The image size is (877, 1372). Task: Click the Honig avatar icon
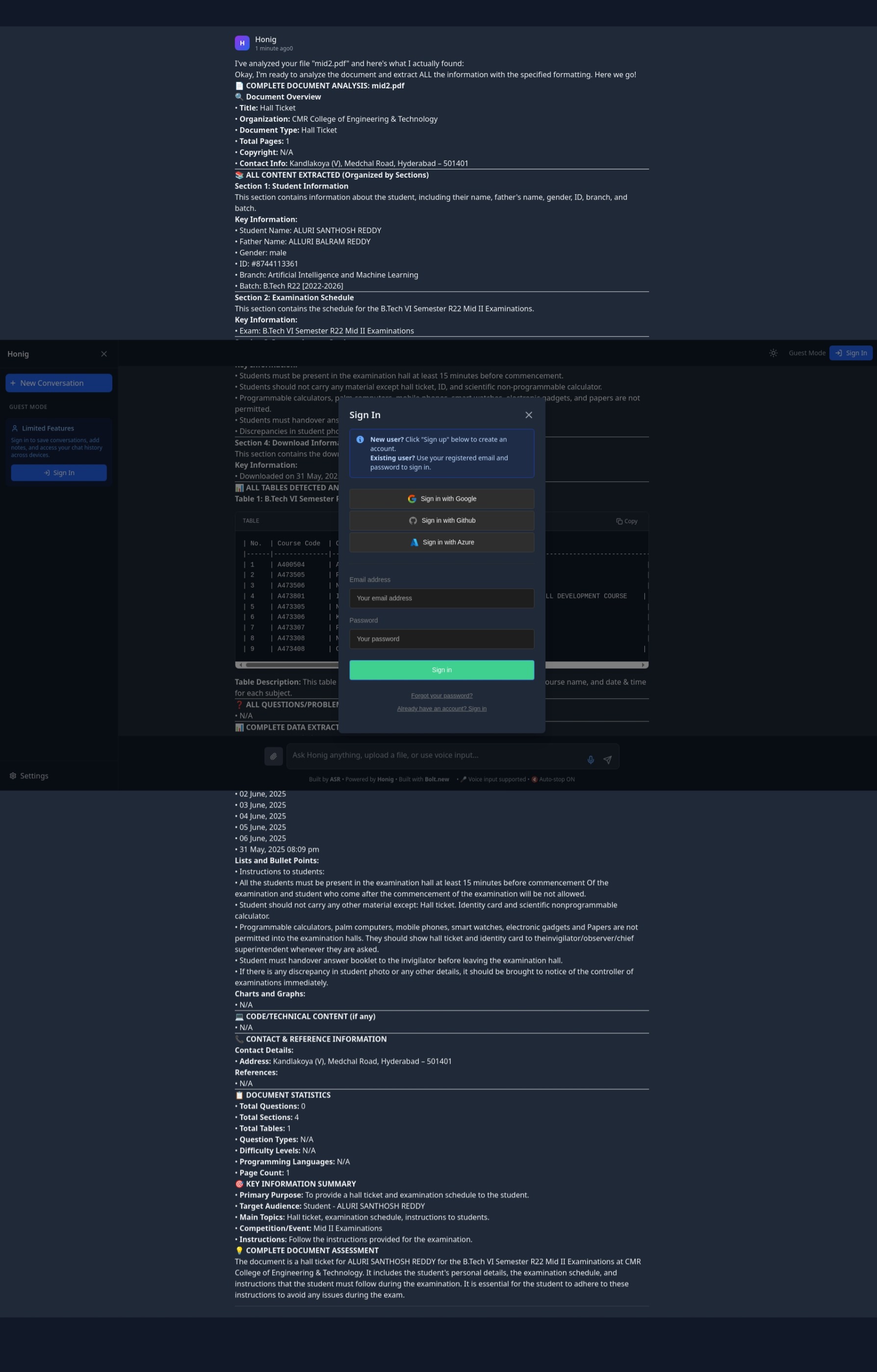click(x=242, y=43)
